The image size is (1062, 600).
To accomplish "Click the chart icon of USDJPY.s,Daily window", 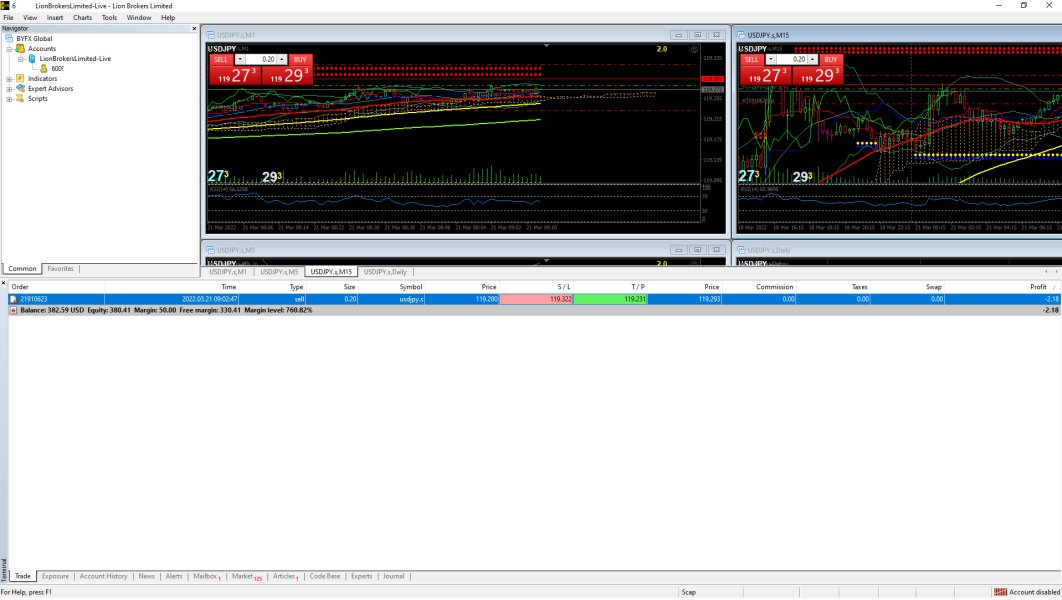I will point(741,250).
